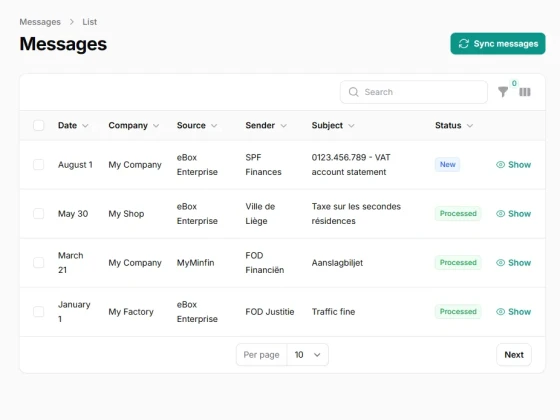Click 'Traffic fine' subject cell

coord(334,311)
